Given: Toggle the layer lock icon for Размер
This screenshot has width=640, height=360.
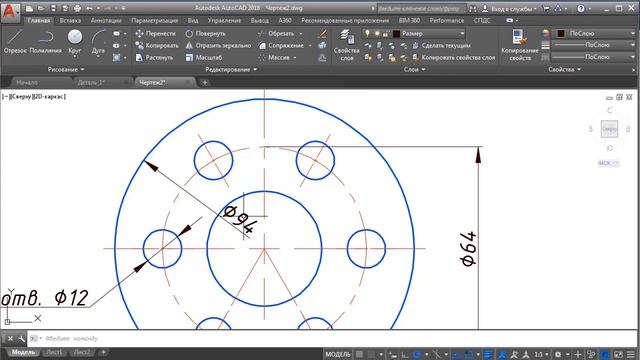Looking at the screenshot, I should [386, 33].
